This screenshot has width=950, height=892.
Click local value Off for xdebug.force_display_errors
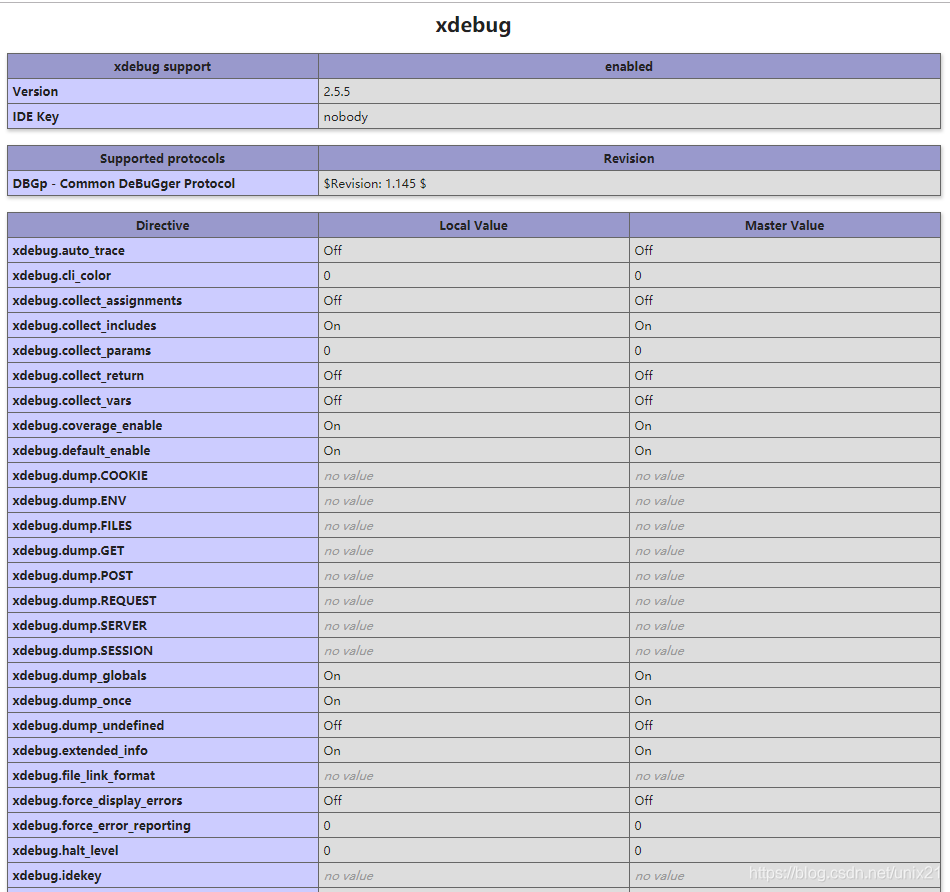[x=333, y=800]
